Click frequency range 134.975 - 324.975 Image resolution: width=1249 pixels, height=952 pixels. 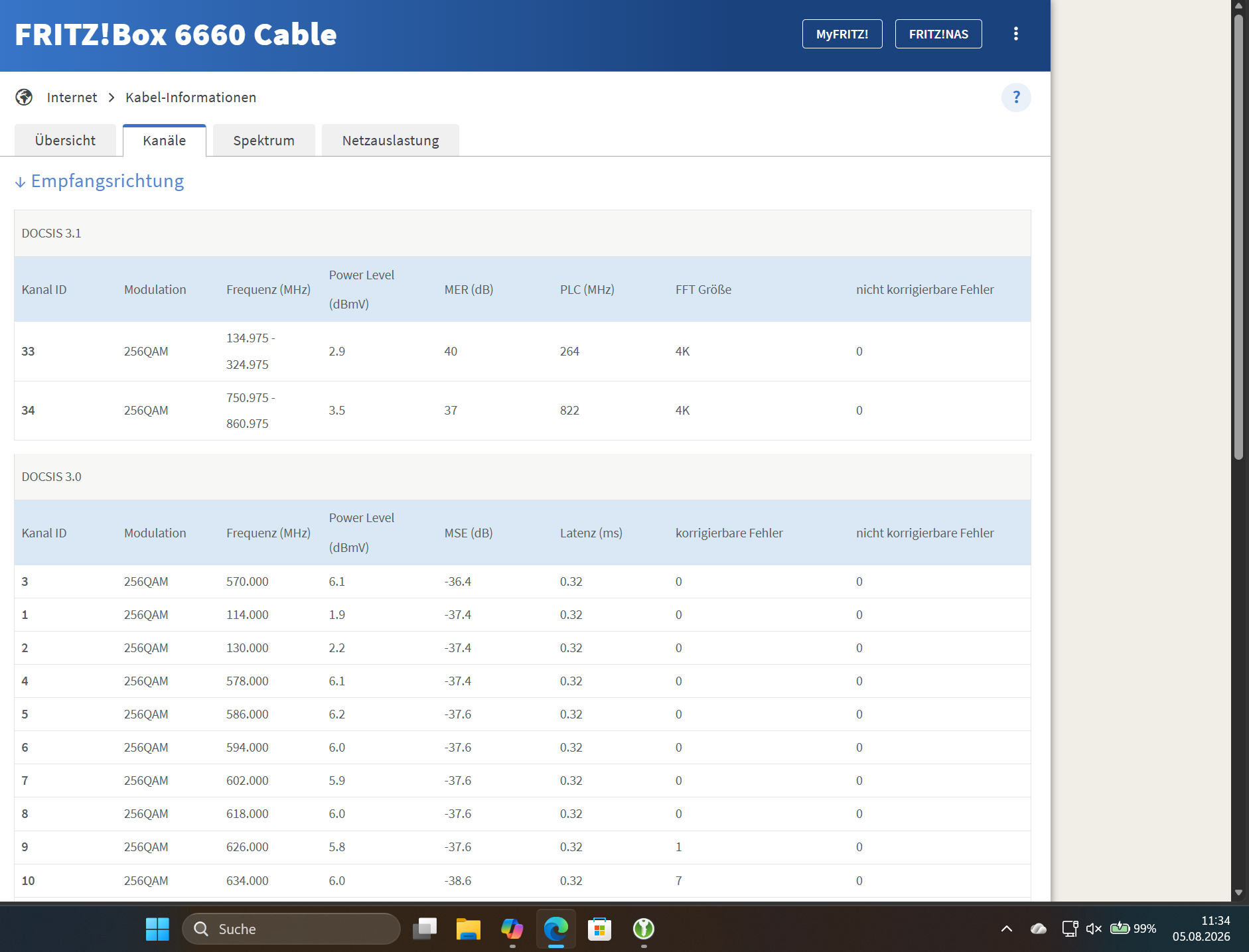[251, 352]
